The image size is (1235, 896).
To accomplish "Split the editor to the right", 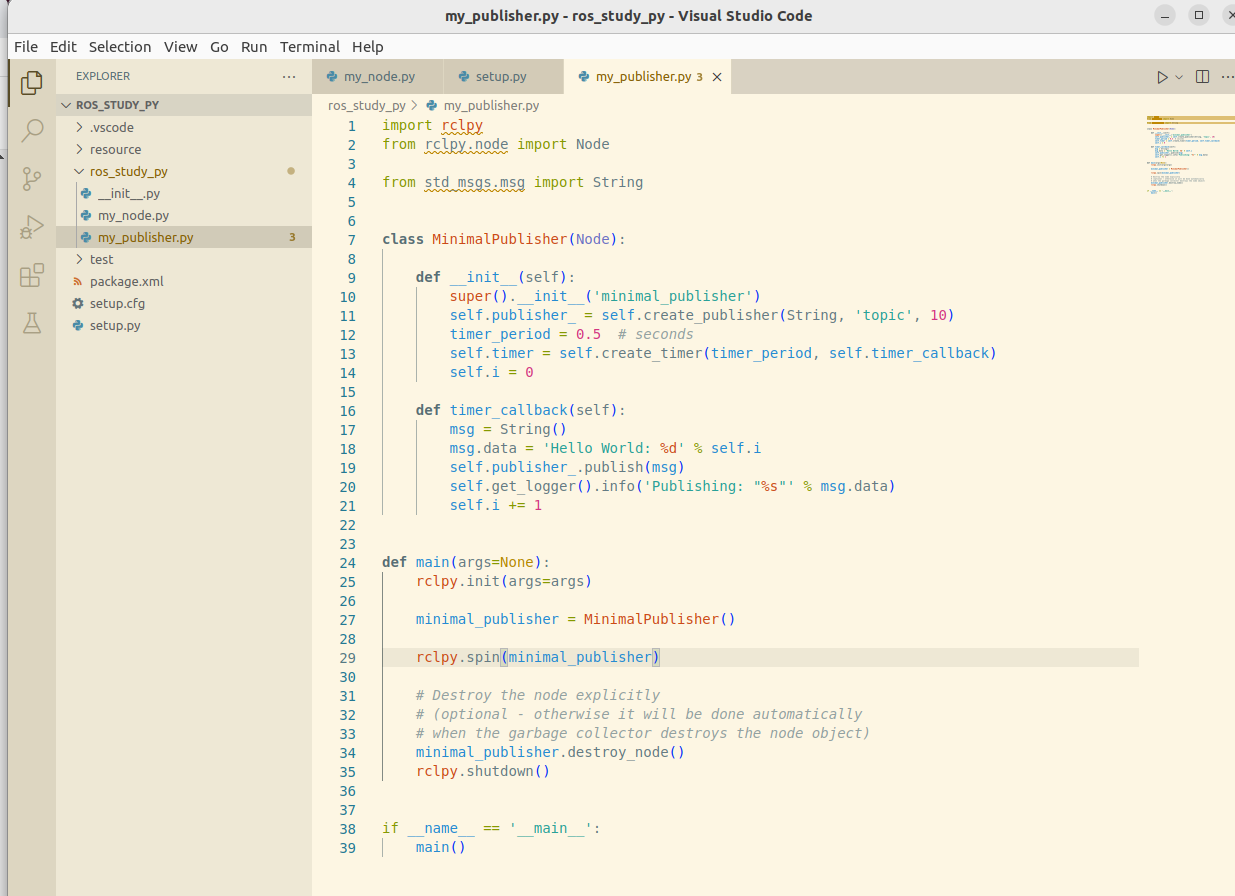I will (1203, 77).
